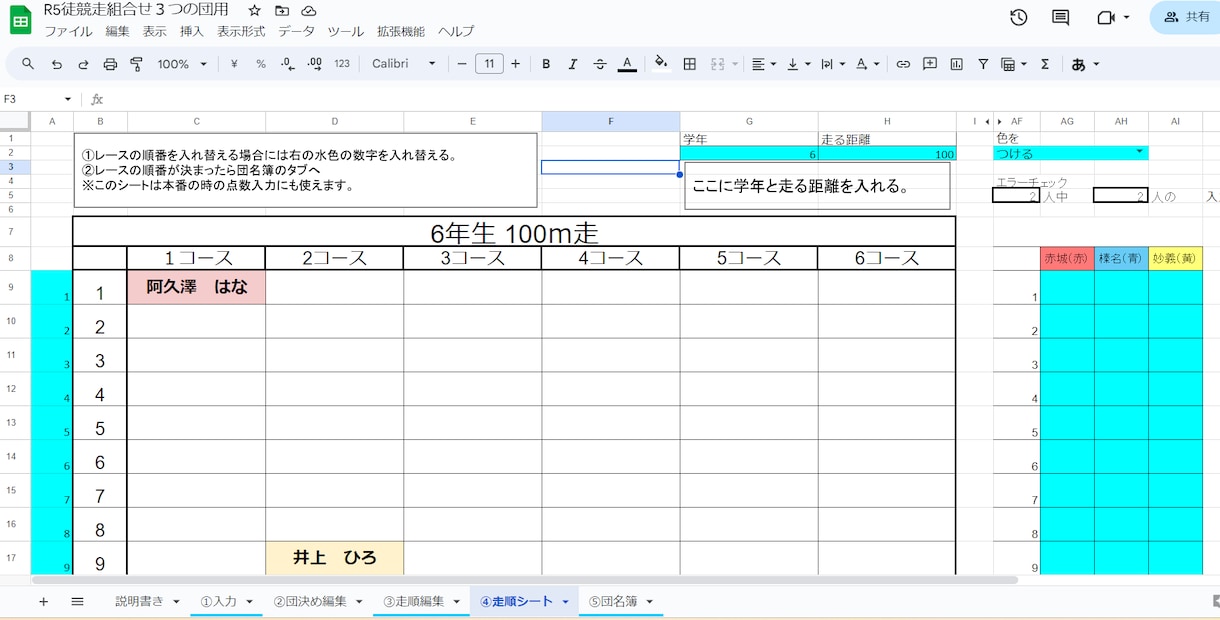Format the cell as percent

[261, 64]
